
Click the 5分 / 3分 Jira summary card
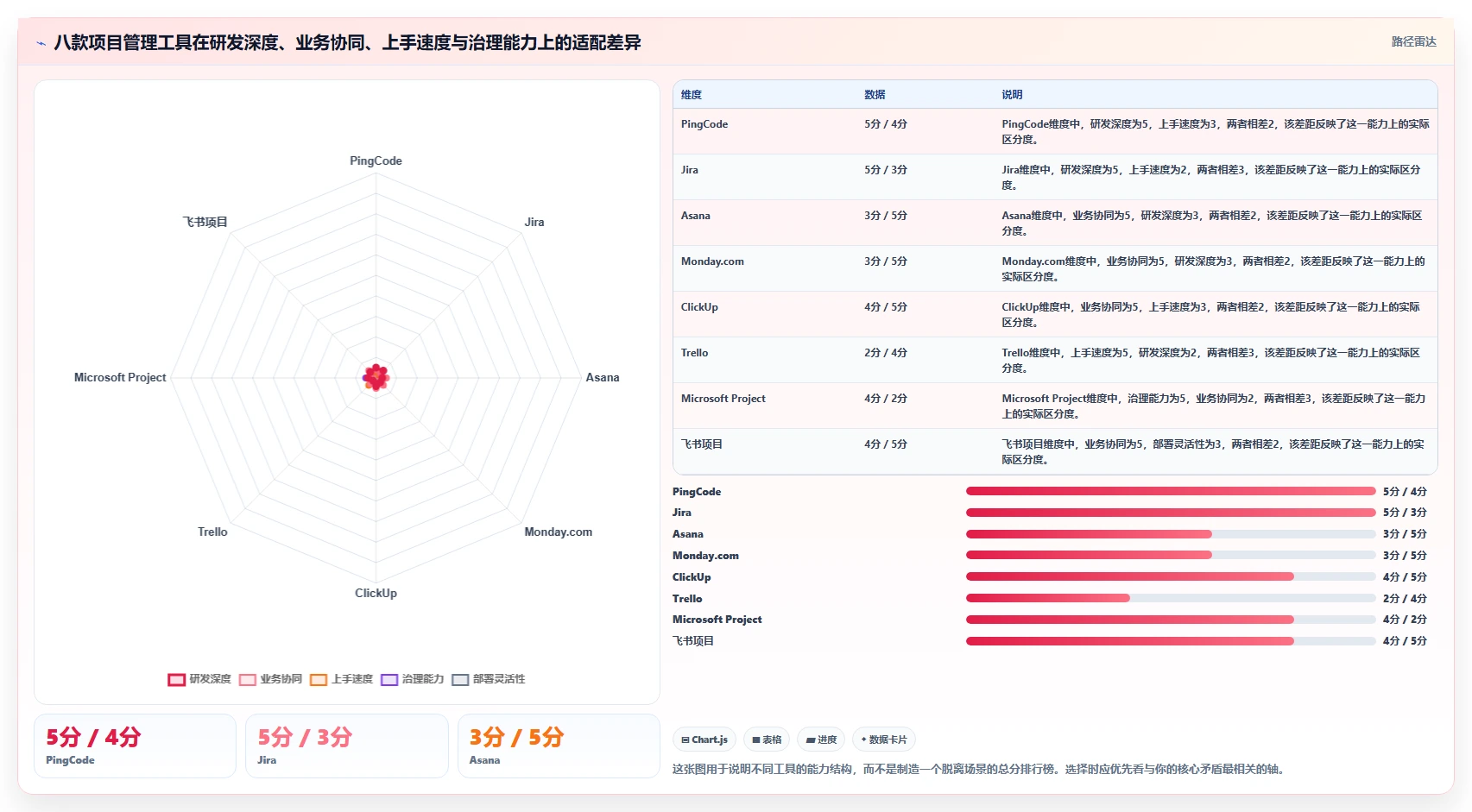(347, 746)
